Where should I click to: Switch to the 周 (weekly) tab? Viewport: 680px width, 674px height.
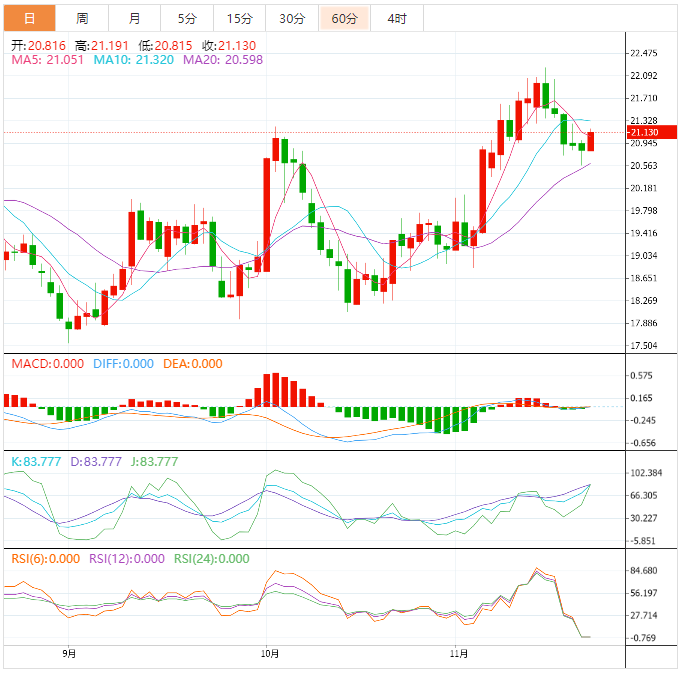(x=82, y=18)
